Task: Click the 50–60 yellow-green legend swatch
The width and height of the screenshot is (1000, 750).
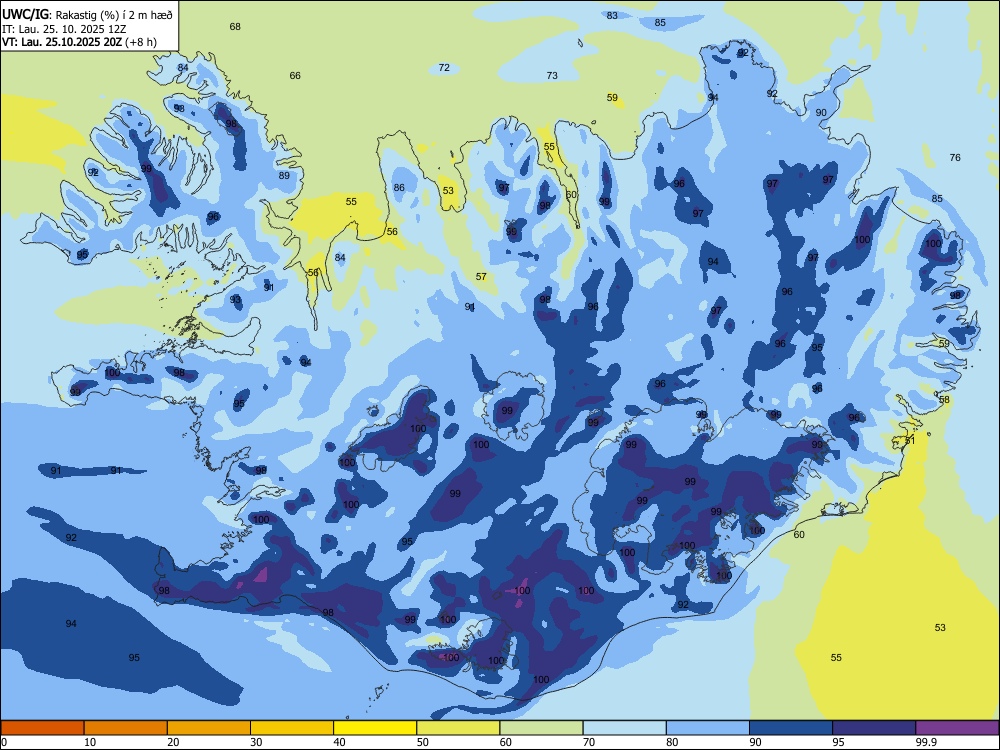Action: pos(458,728)
